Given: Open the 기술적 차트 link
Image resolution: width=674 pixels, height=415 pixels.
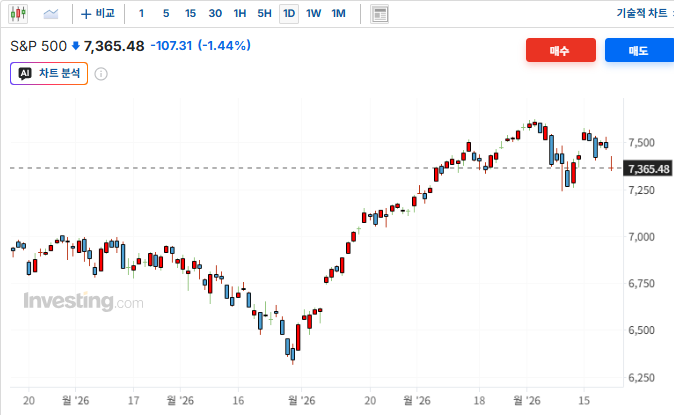Looking at the screenshot, I should [642, 13].
